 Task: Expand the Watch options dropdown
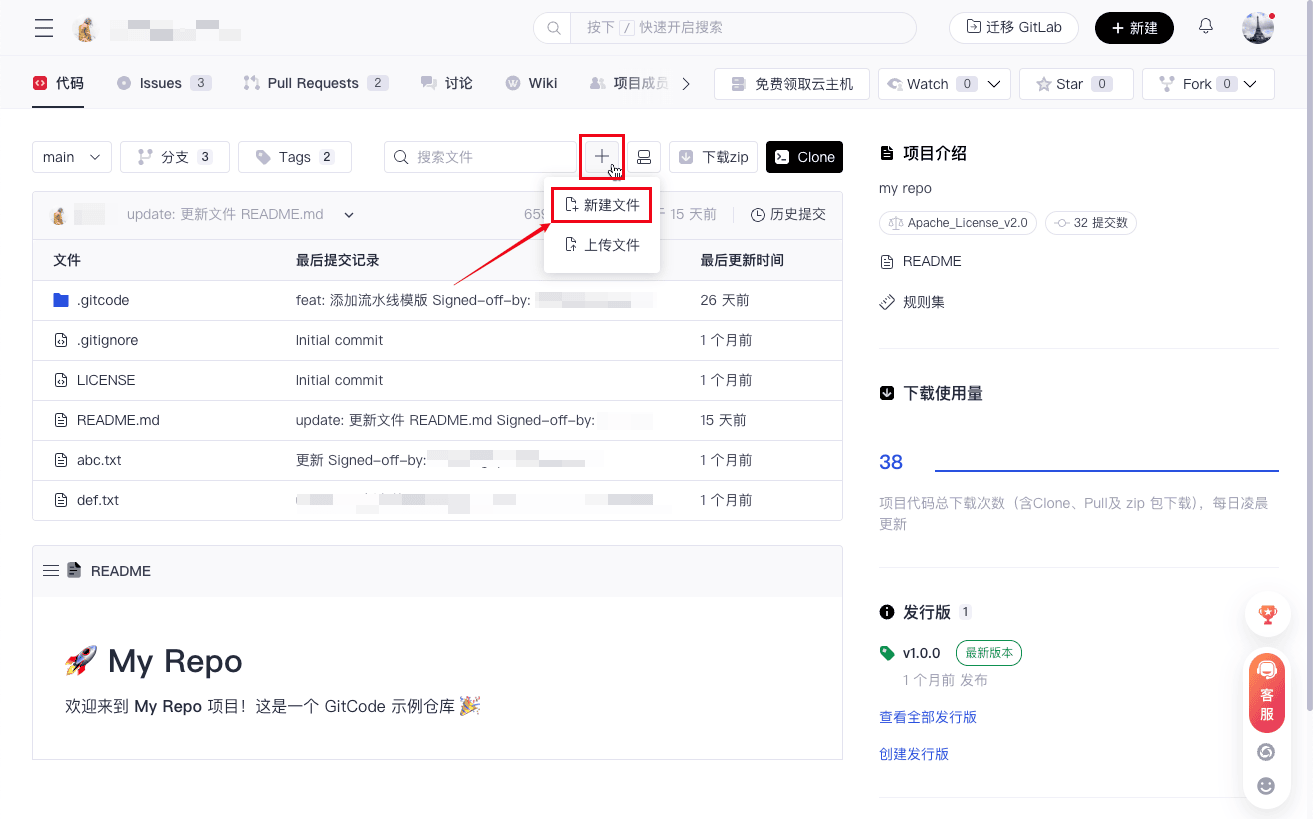[994, 84]
